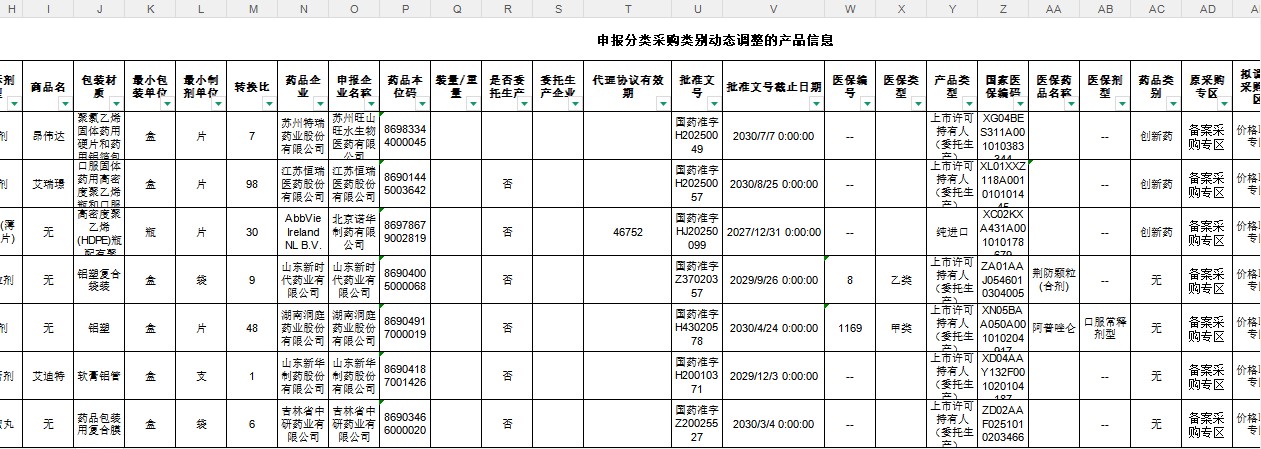This screenshot has height=449, width=1261.
Task: Click the 纯进口 product type cell
Action: [x=949, y=232]
